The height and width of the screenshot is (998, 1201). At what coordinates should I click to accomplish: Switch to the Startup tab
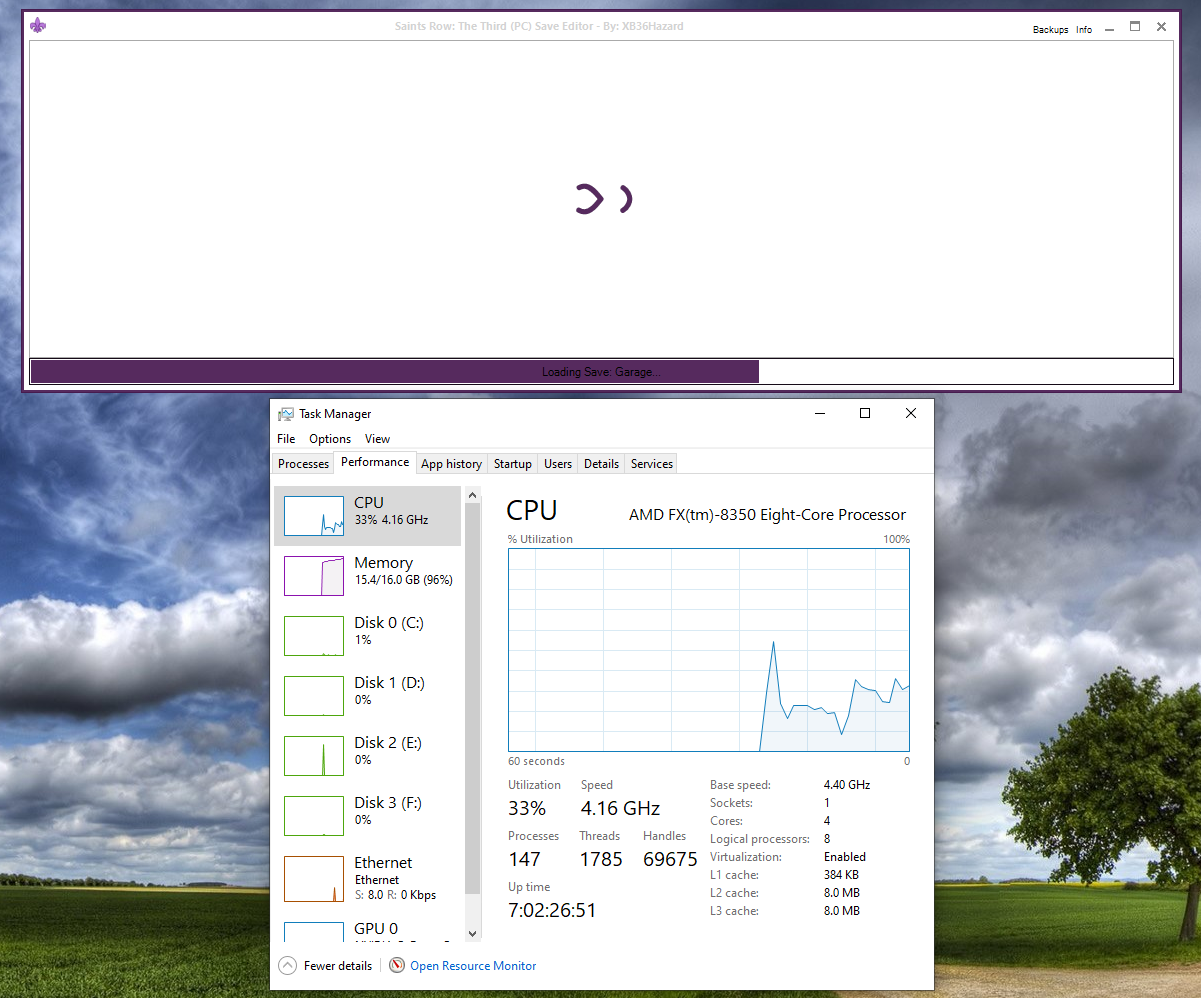[512, 464]
